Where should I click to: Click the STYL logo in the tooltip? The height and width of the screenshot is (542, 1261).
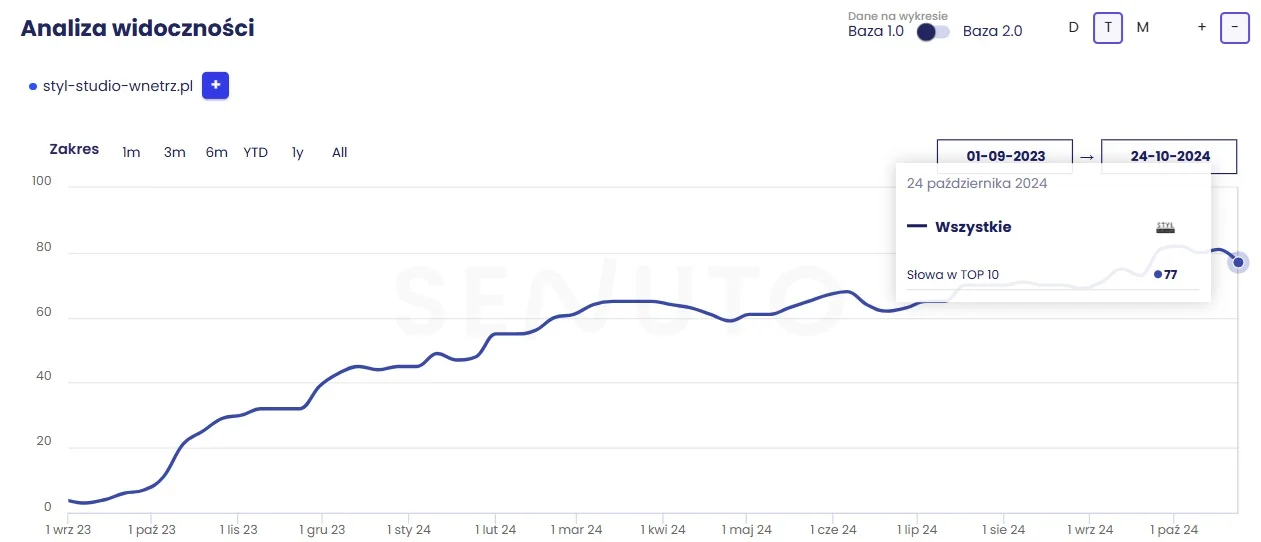(1165, 228)
